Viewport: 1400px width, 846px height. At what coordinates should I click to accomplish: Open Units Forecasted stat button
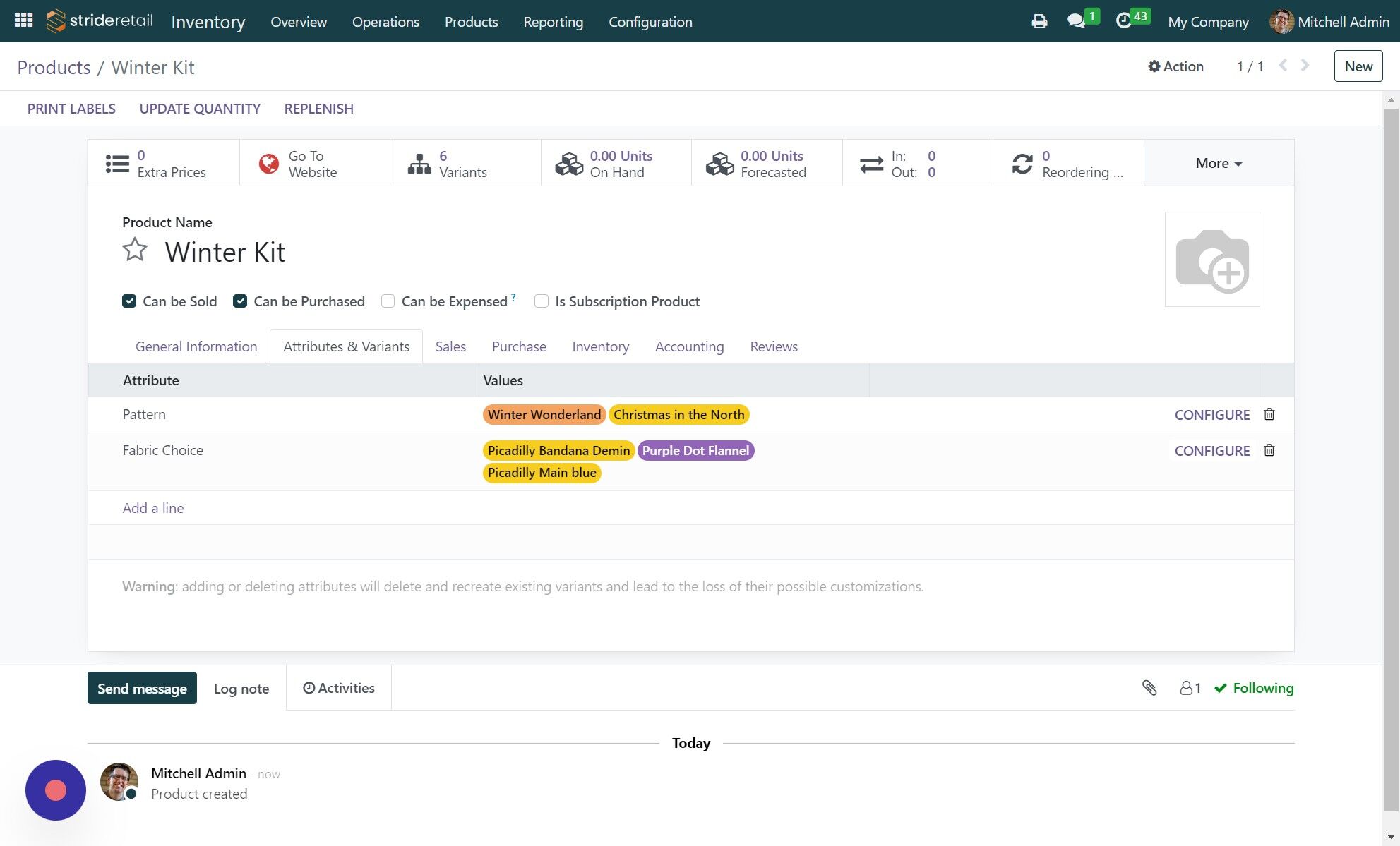[x=767, y=164]
